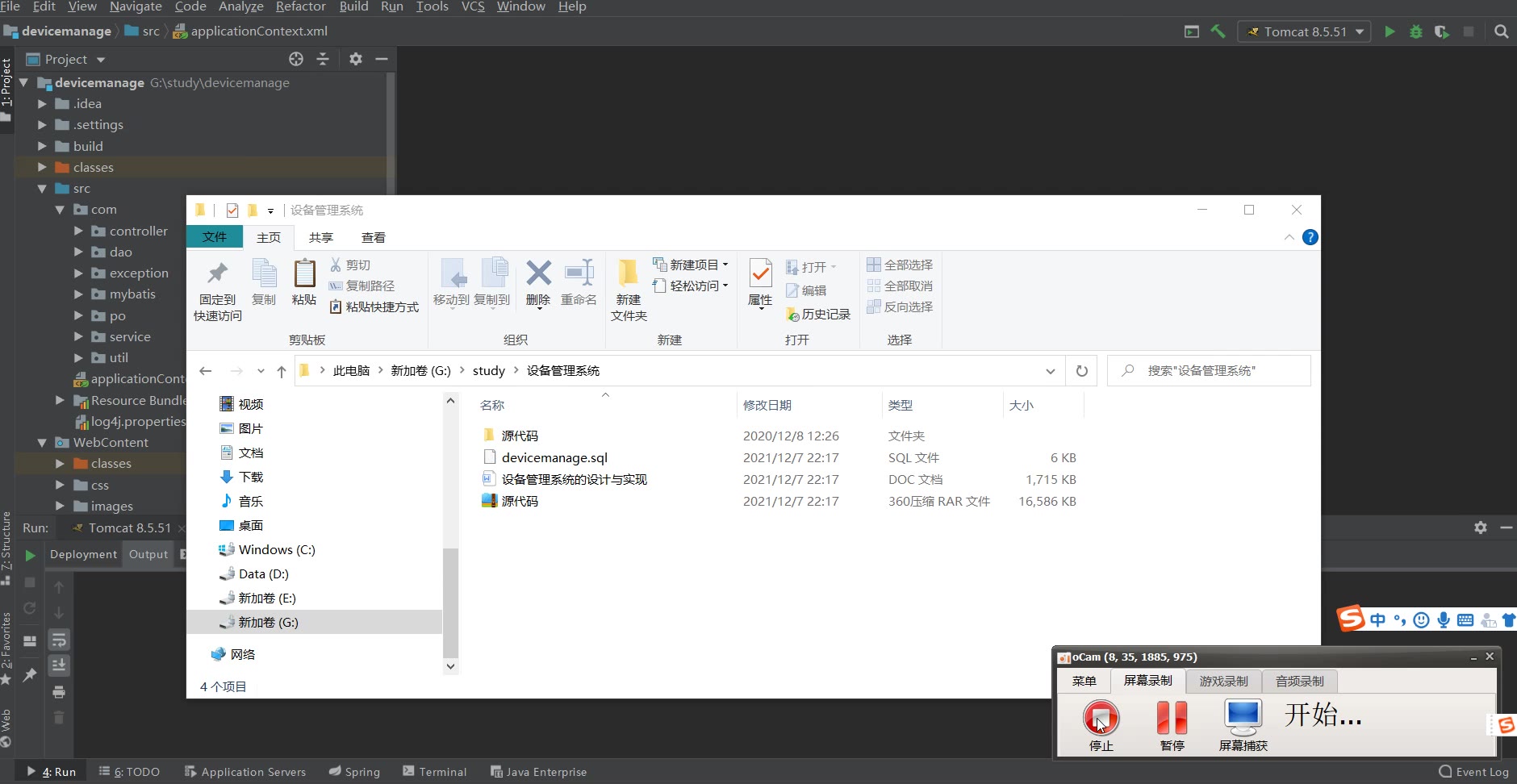Select the devicemanage.sql file
The width and height of the screenshot is (1517, 784).
(x=554, y=457)
